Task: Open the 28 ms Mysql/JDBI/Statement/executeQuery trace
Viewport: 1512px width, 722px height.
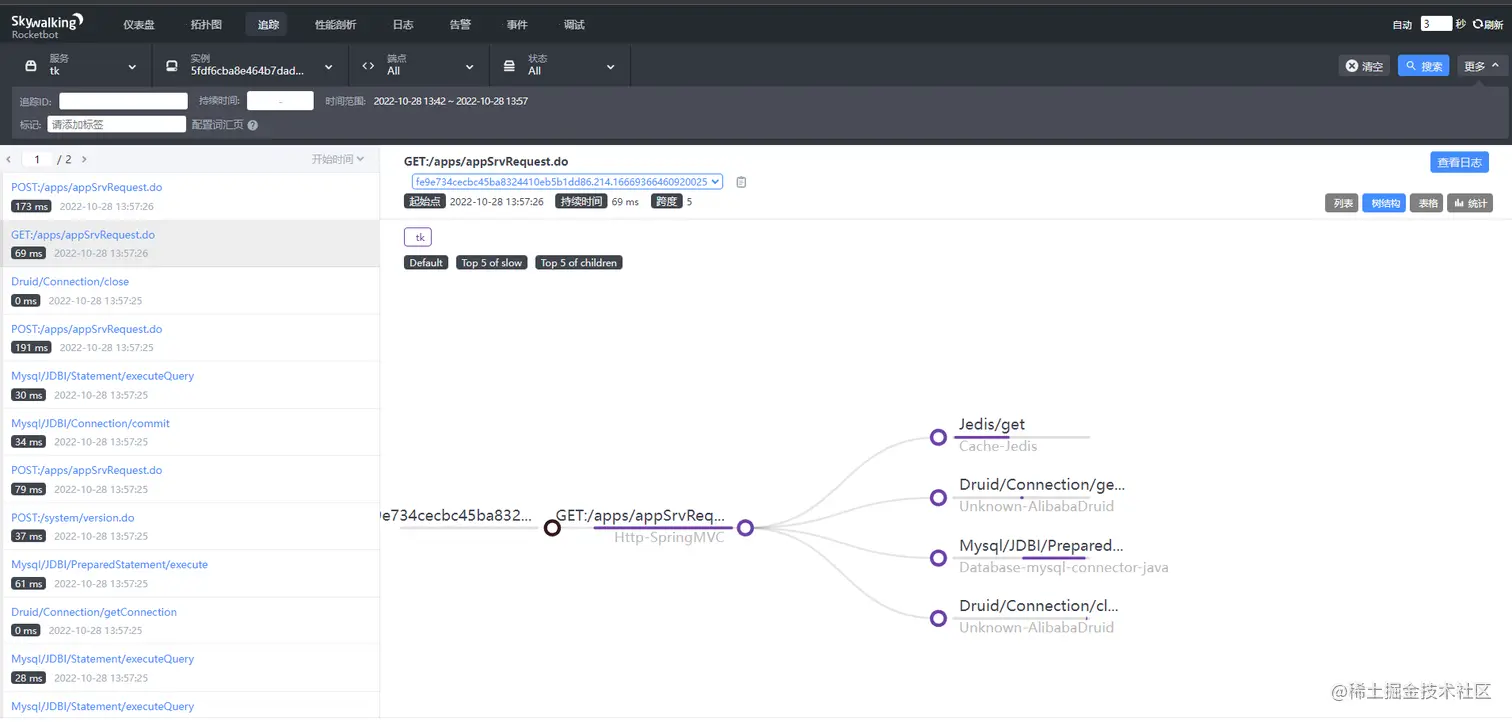Action: coord(190,668)
